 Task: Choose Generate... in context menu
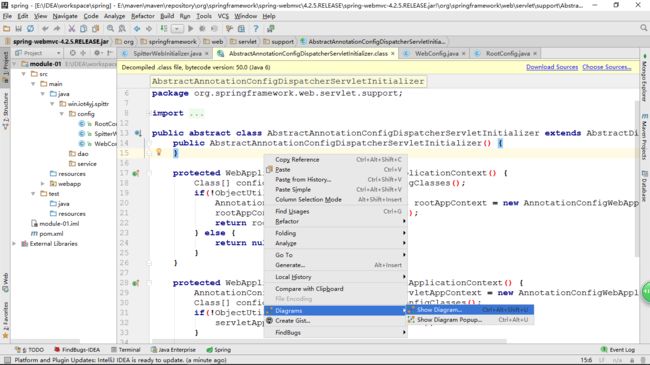(336, 265)
